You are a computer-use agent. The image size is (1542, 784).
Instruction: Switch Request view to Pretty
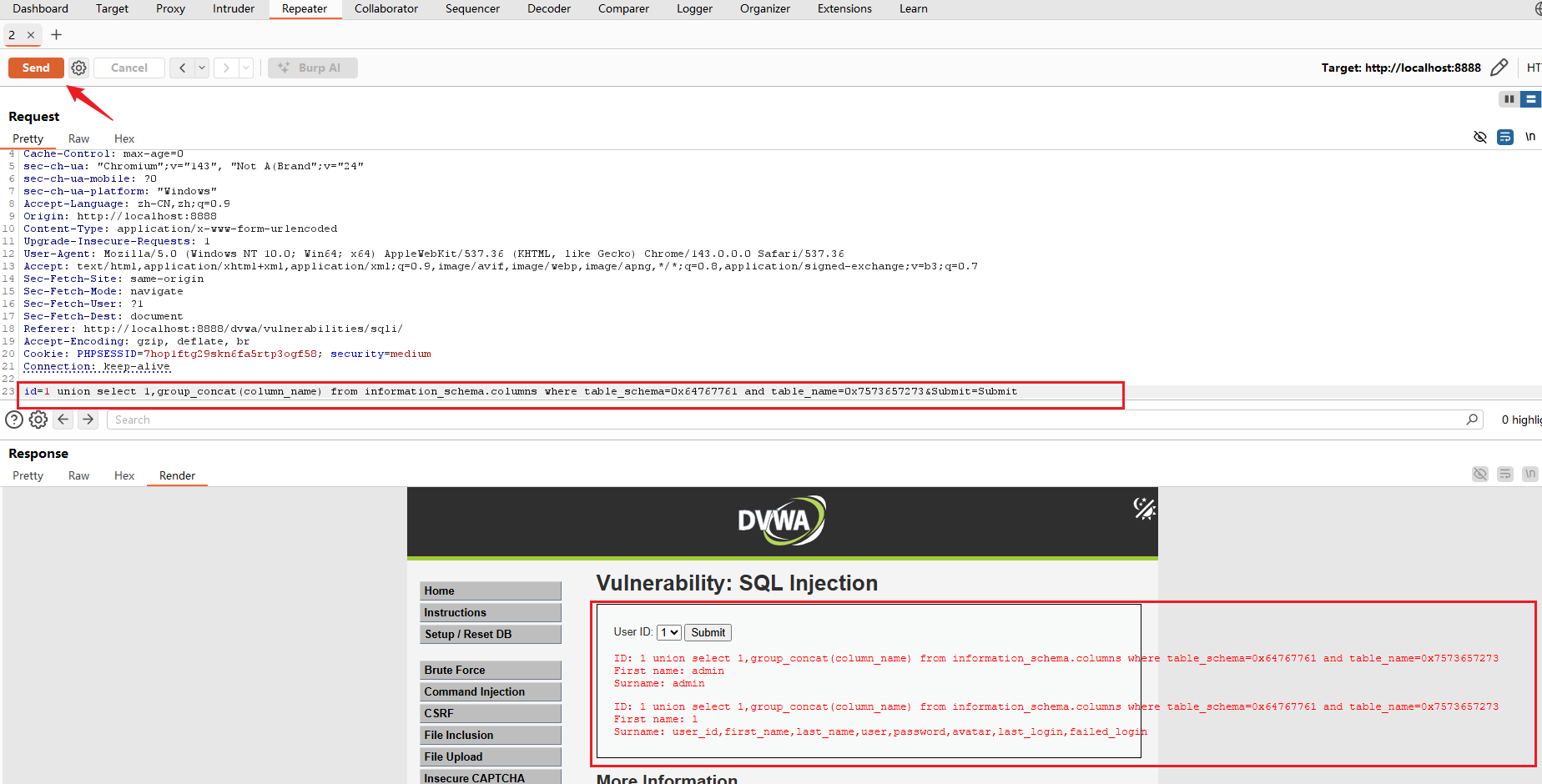click(28, 138)
